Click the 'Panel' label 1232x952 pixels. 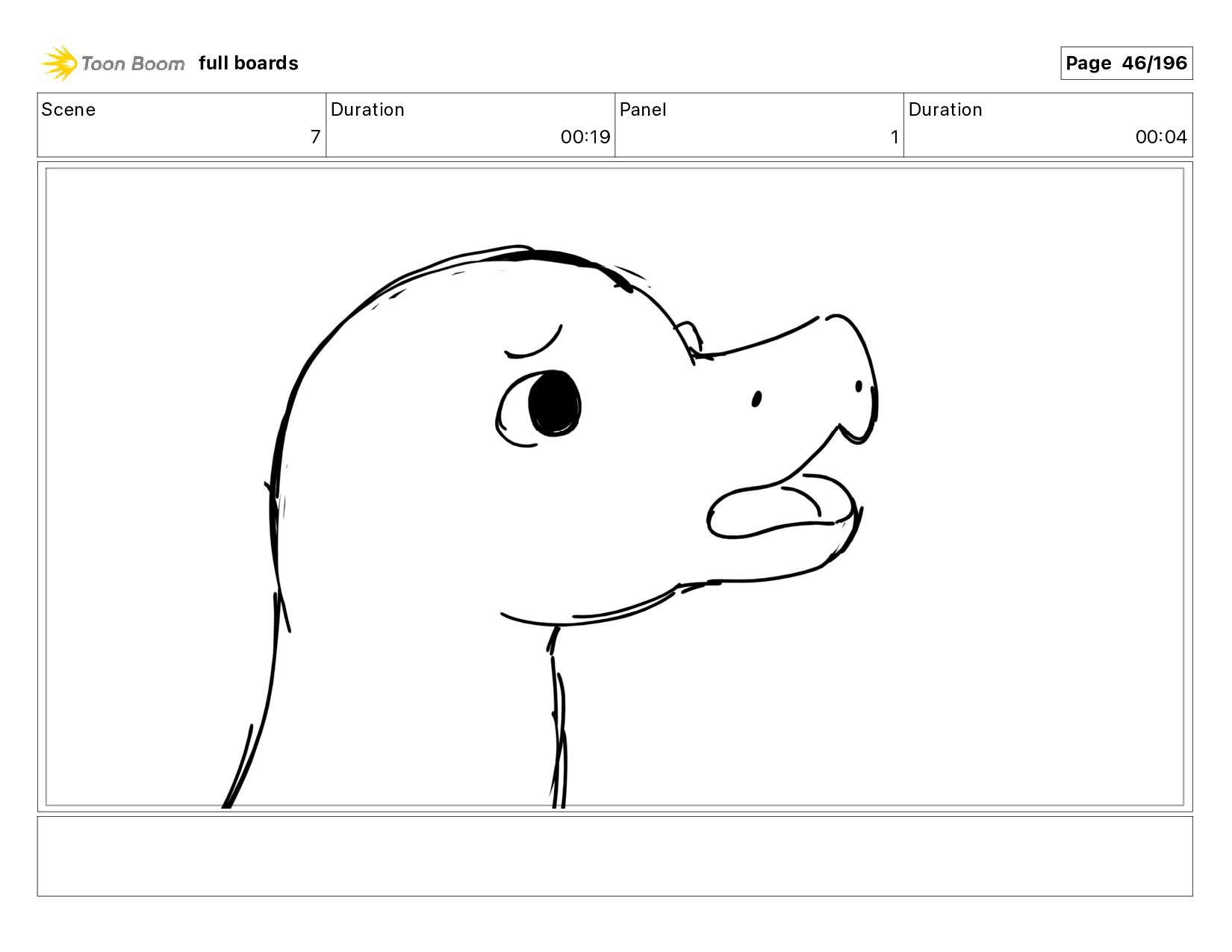[x=643, y=110]
